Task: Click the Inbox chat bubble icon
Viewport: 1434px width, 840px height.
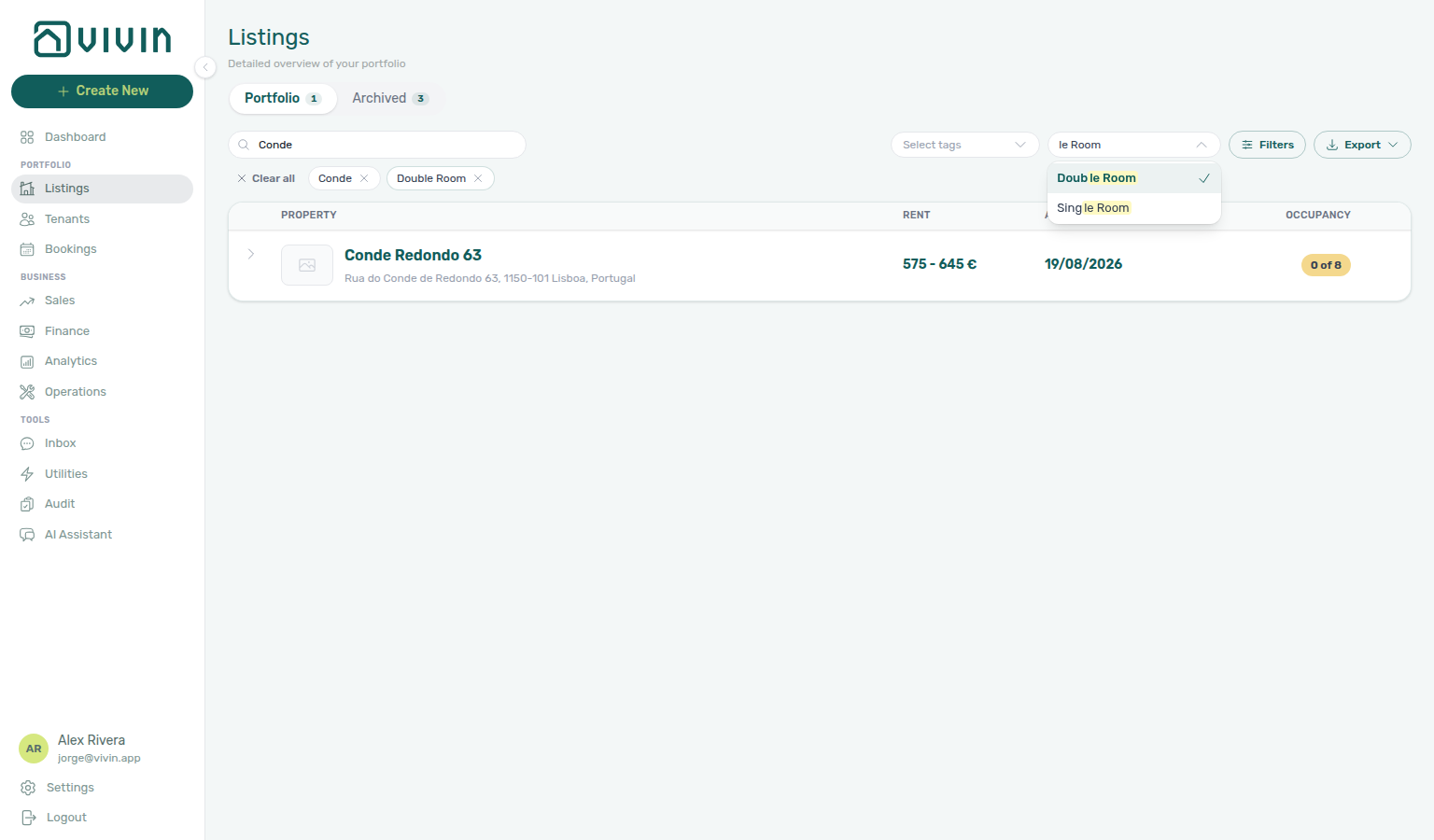Action: 27,443
